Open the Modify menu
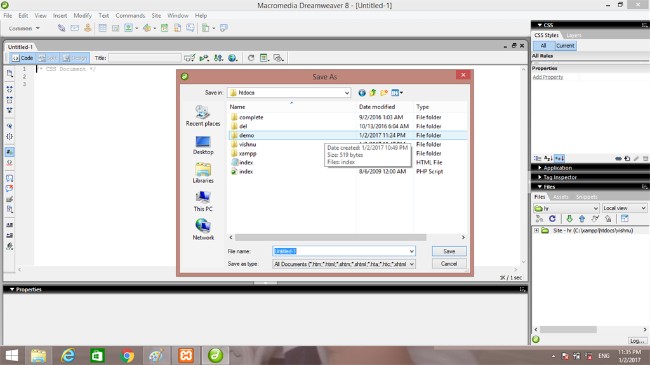The height and width of the screenshot is (365, 650). [x=82, y=15]
